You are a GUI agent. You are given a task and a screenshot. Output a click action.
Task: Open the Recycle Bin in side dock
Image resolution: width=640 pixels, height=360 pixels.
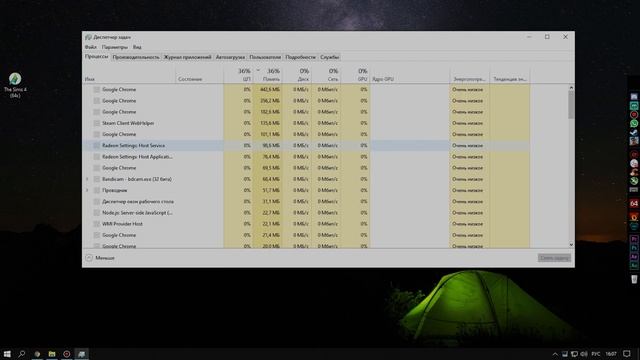634,279
